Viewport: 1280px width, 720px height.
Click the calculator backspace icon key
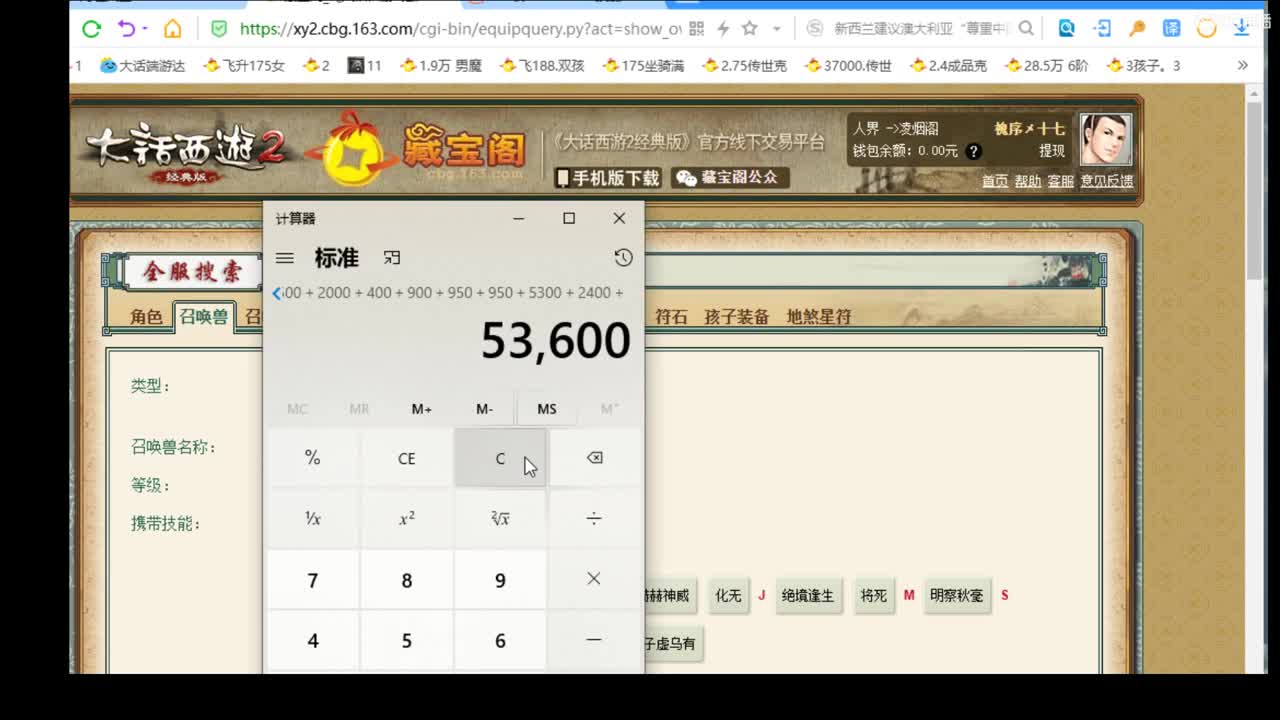[594, 458]
